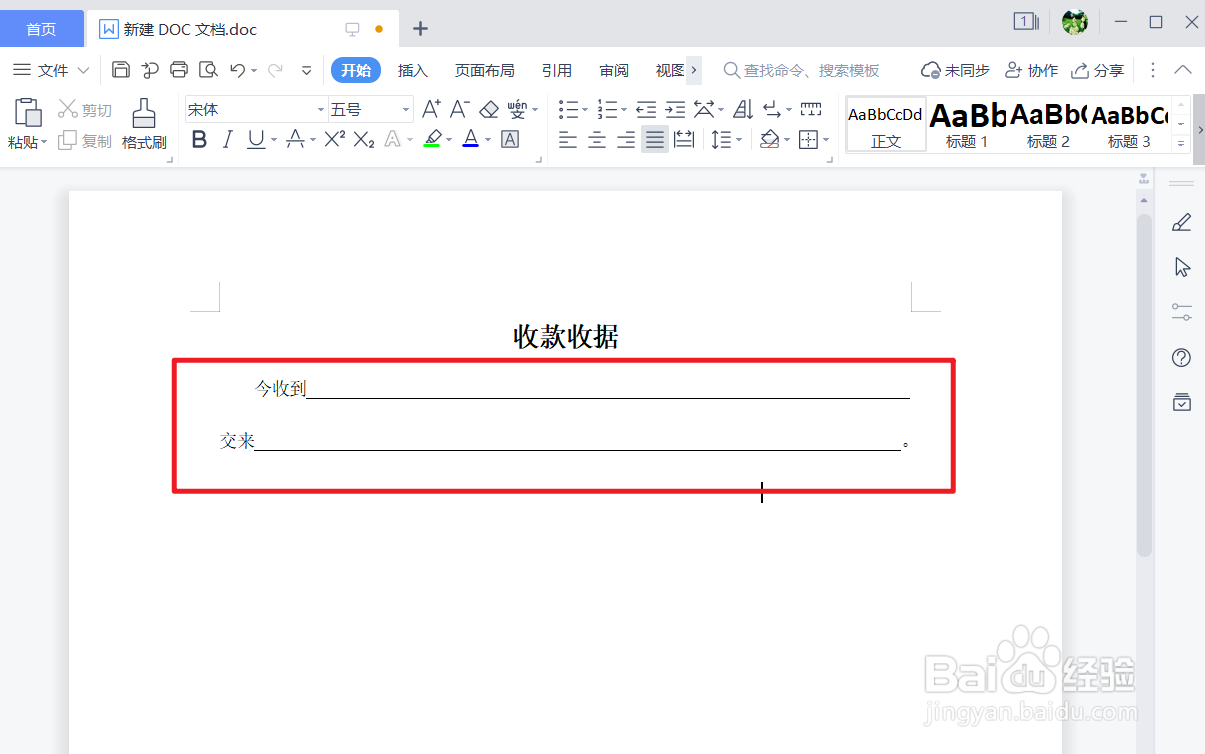Image resolution: width=1205 pixels, height=754 pixels.
Task: Open the borders dropdown
Action: coord(826,140)
